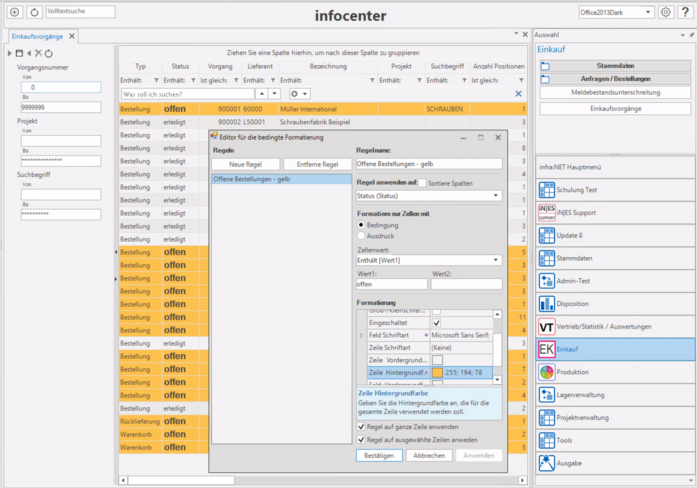Click the Neue Regel button

click(x=245, y=164)
